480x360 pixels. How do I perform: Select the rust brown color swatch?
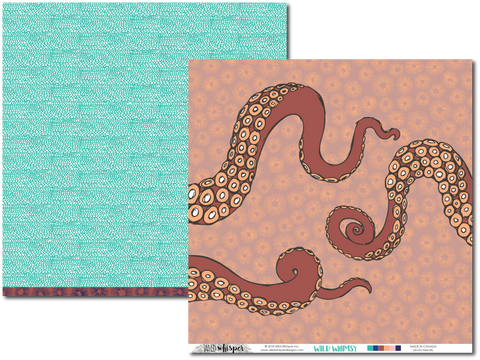tap(381, 348)
